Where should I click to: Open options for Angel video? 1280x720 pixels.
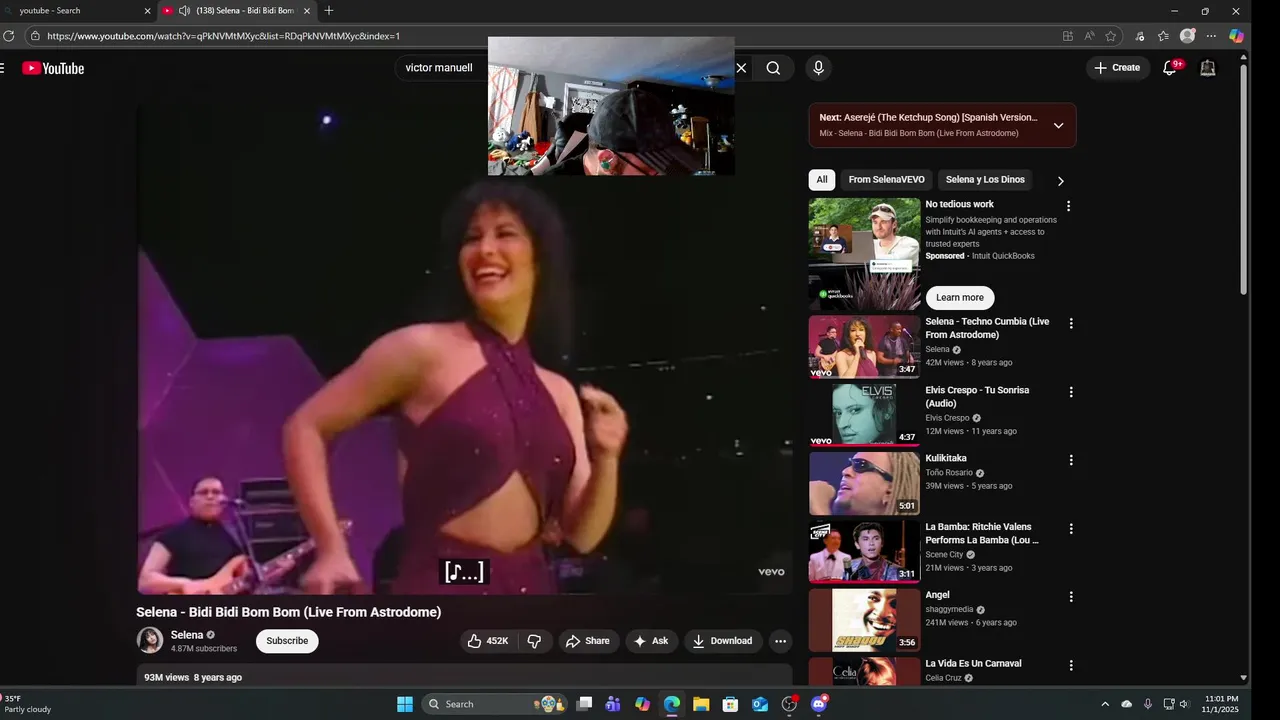[1071, 597]
